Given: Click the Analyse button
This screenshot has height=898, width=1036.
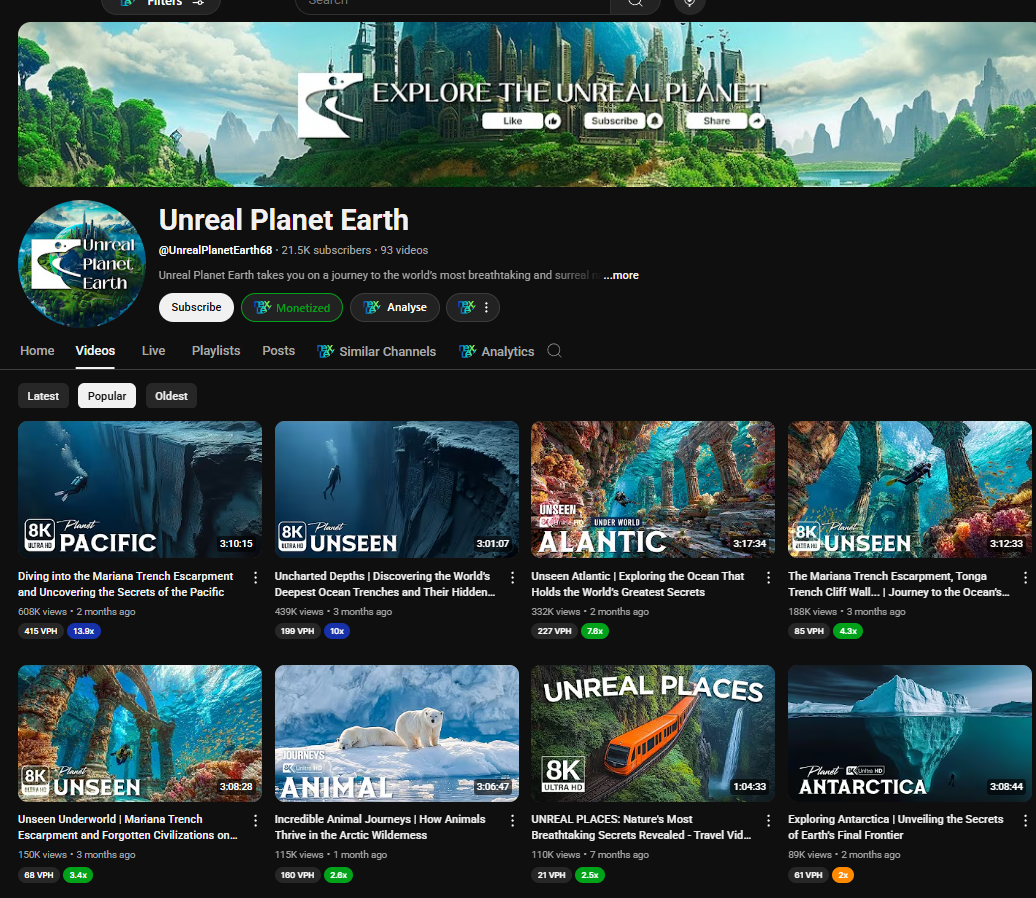Looking at the screenshot, I should (x=397, y=307).
